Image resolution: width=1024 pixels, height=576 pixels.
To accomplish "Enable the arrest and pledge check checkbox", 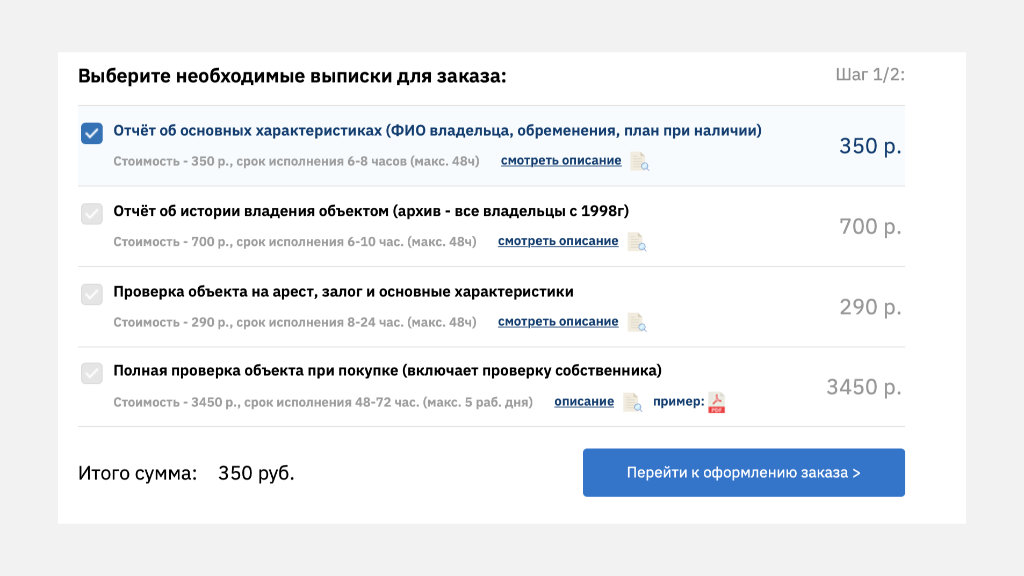I will [x=92, y=294].
